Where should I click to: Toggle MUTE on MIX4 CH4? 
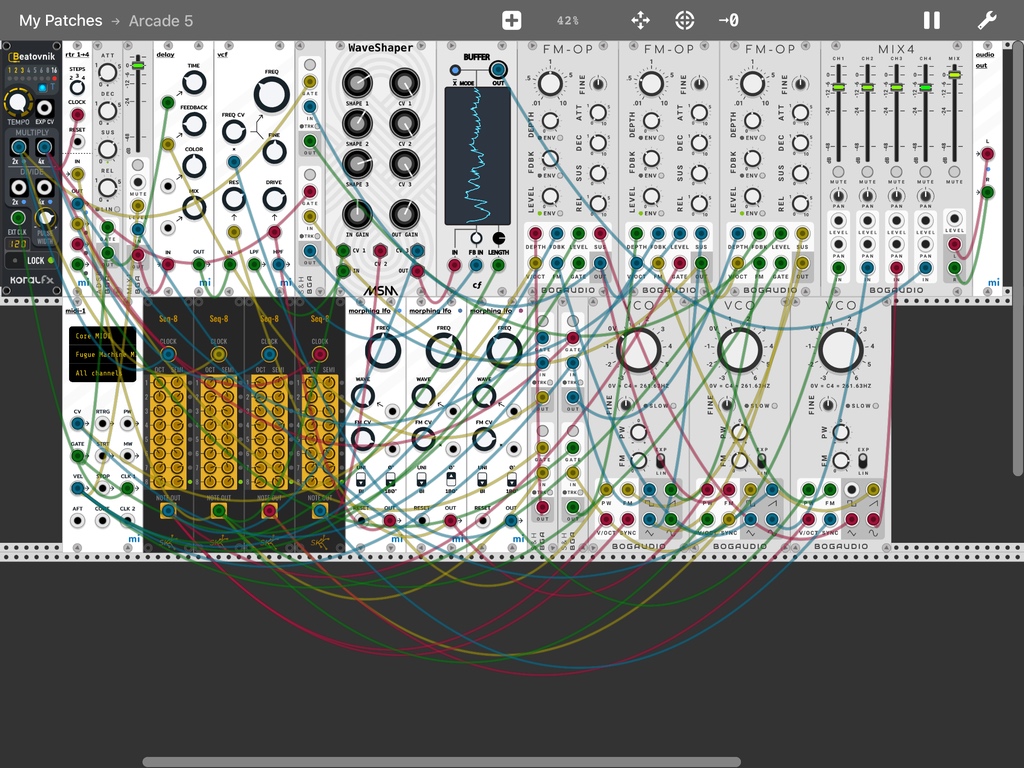(x=925, y=172)
